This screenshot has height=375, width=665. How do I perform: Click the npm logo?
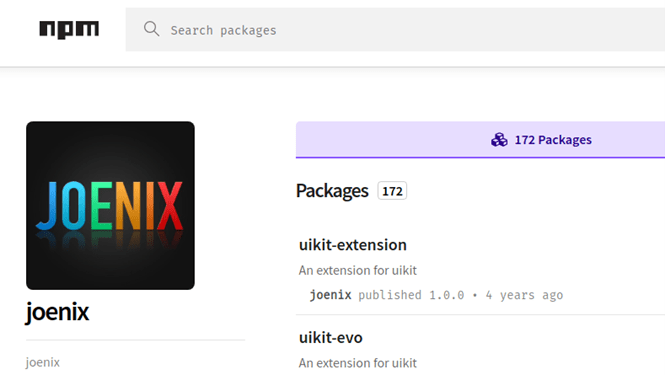69,30
